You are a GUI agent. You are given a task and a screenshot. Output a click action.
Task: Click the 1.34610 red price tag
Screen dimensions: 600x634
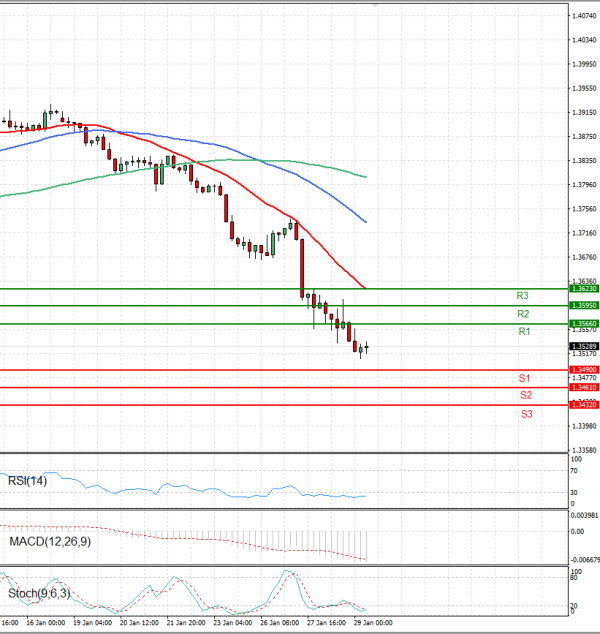pos(584,387)
